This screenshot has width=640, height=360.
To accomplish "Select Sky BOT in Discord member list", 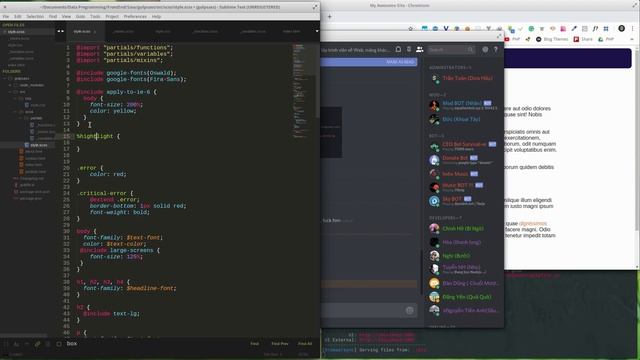I will pos(464,201).
